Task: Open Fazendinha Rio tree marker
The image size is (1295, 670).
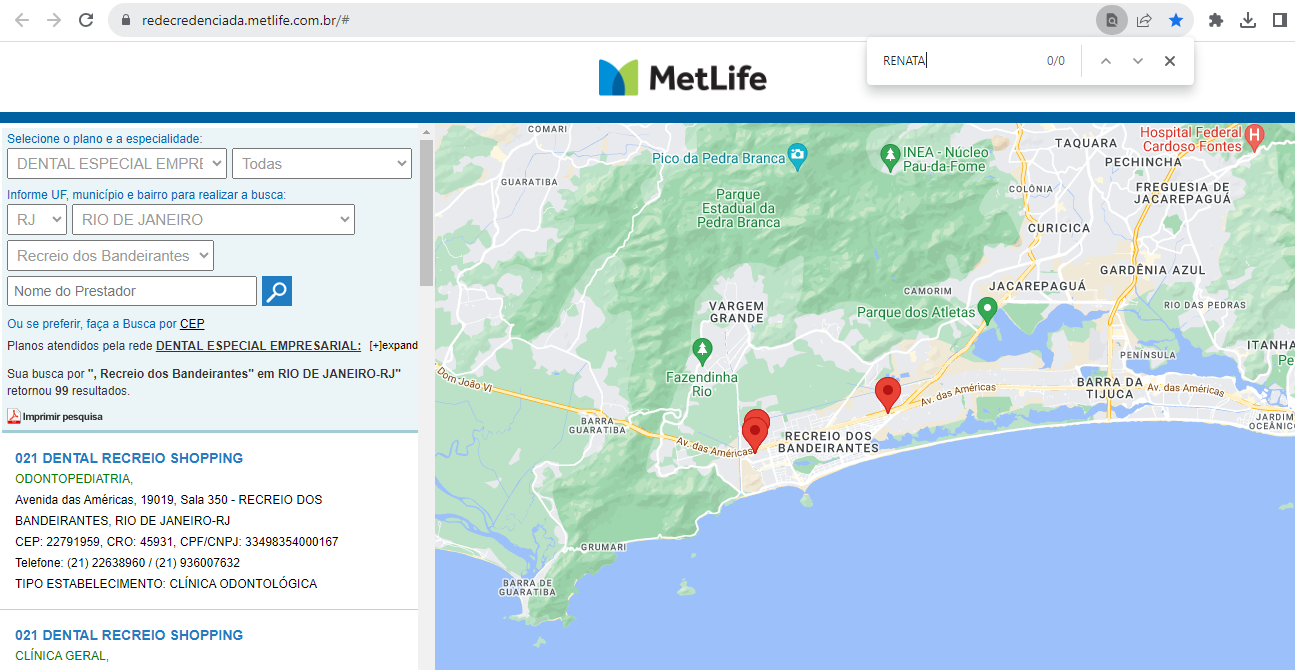Action: pos(702,351)
